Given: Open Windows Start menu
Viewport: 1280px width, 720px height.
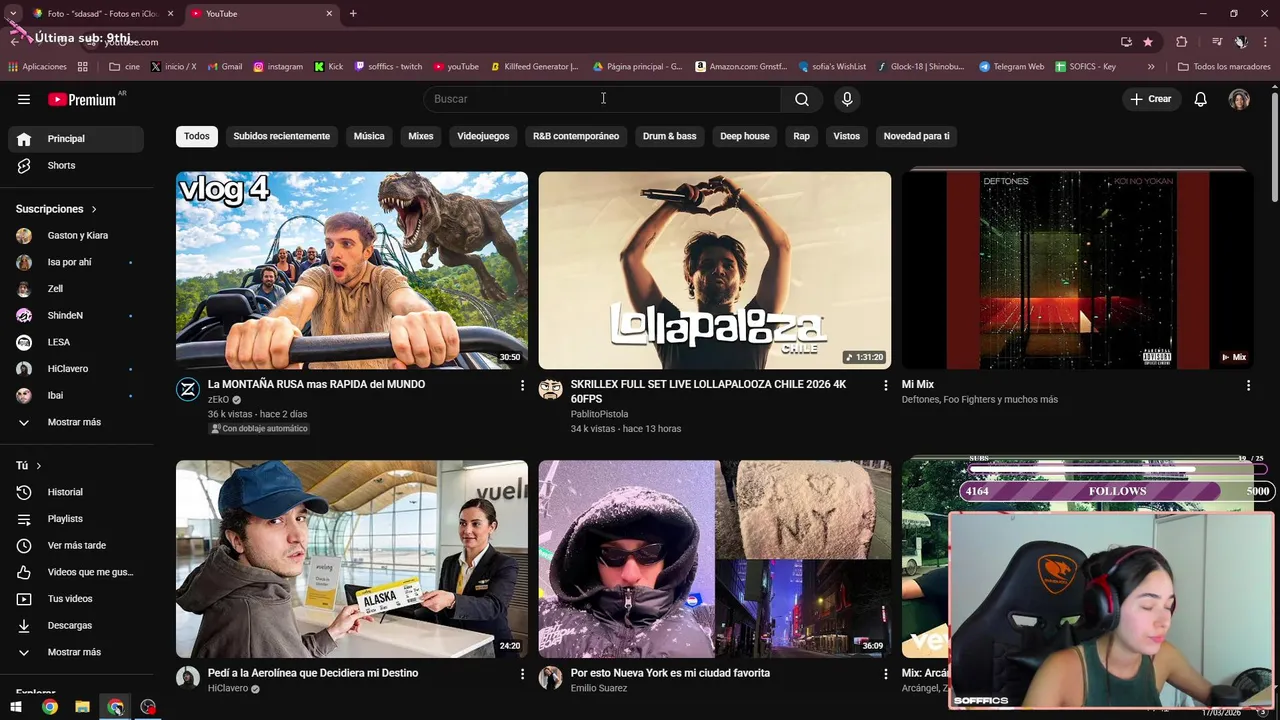Looking at the screenshot, I should point(16,707).
